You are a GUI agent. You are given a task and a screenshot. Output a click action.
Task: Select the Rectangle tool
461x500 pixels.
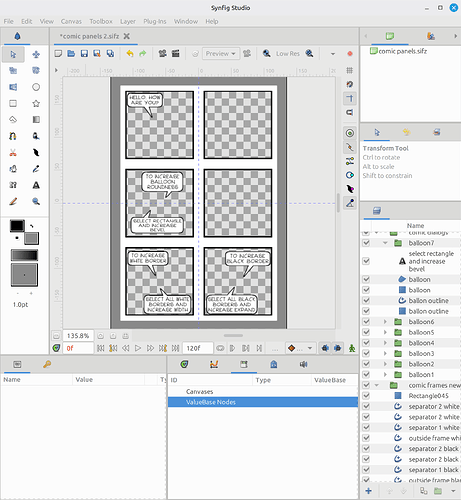(13, 103)
